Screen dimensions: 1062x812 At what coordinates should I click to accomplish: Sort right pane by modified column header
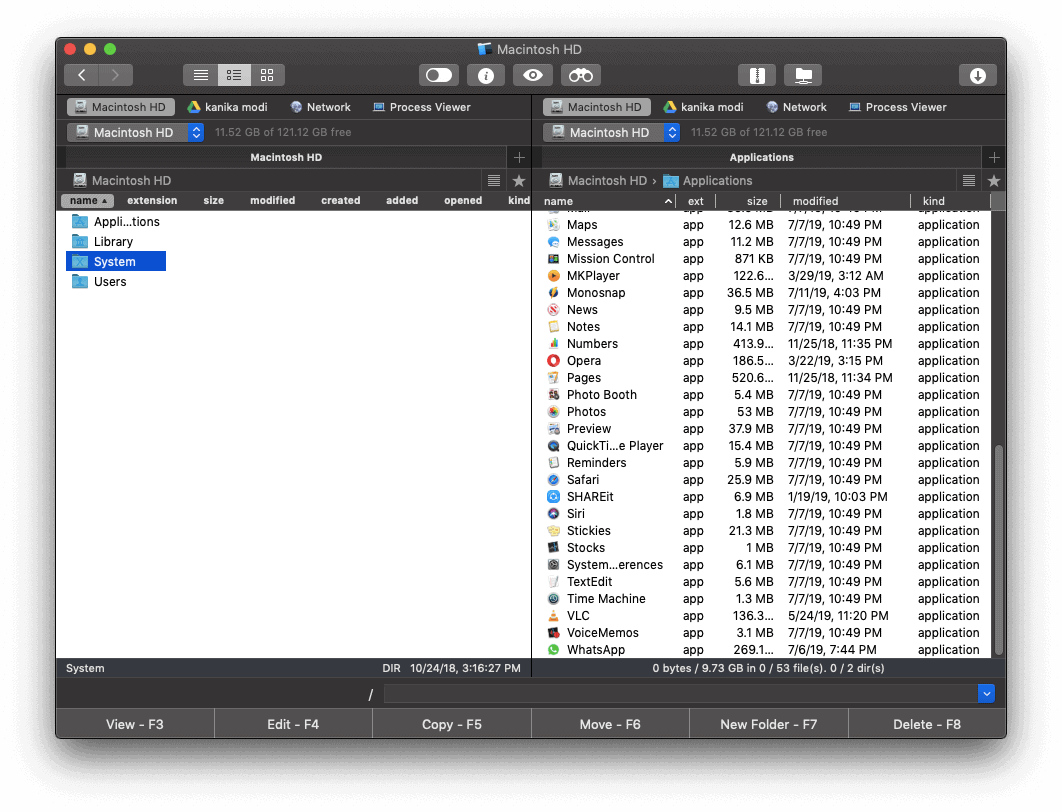pyautogui.click(x=845, y=201)
